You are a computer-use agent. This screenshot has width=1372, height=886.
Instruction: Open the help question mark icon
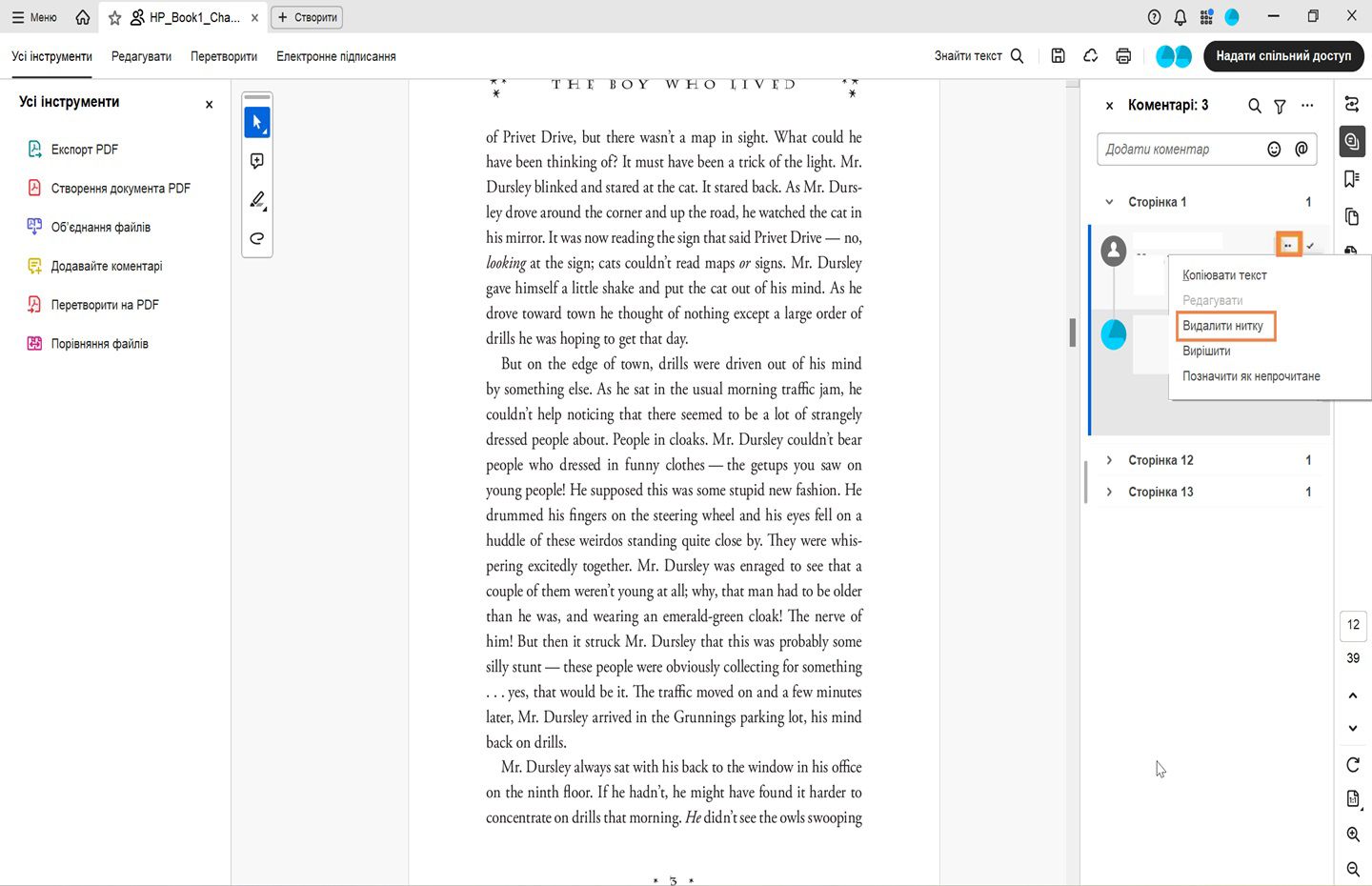click(x=1154, y=17)
